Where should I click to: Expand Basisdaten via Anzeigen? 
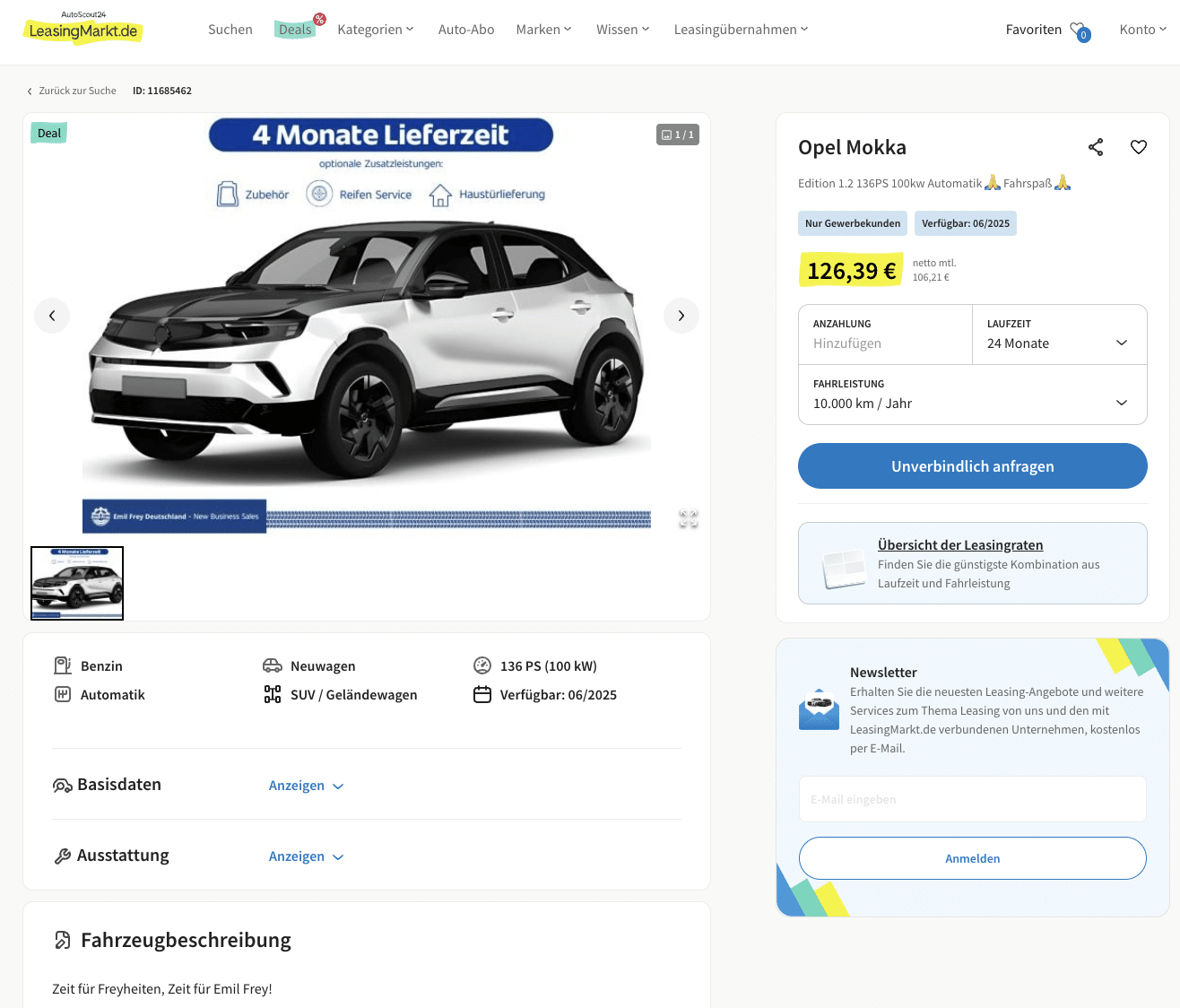coord(307,786)
